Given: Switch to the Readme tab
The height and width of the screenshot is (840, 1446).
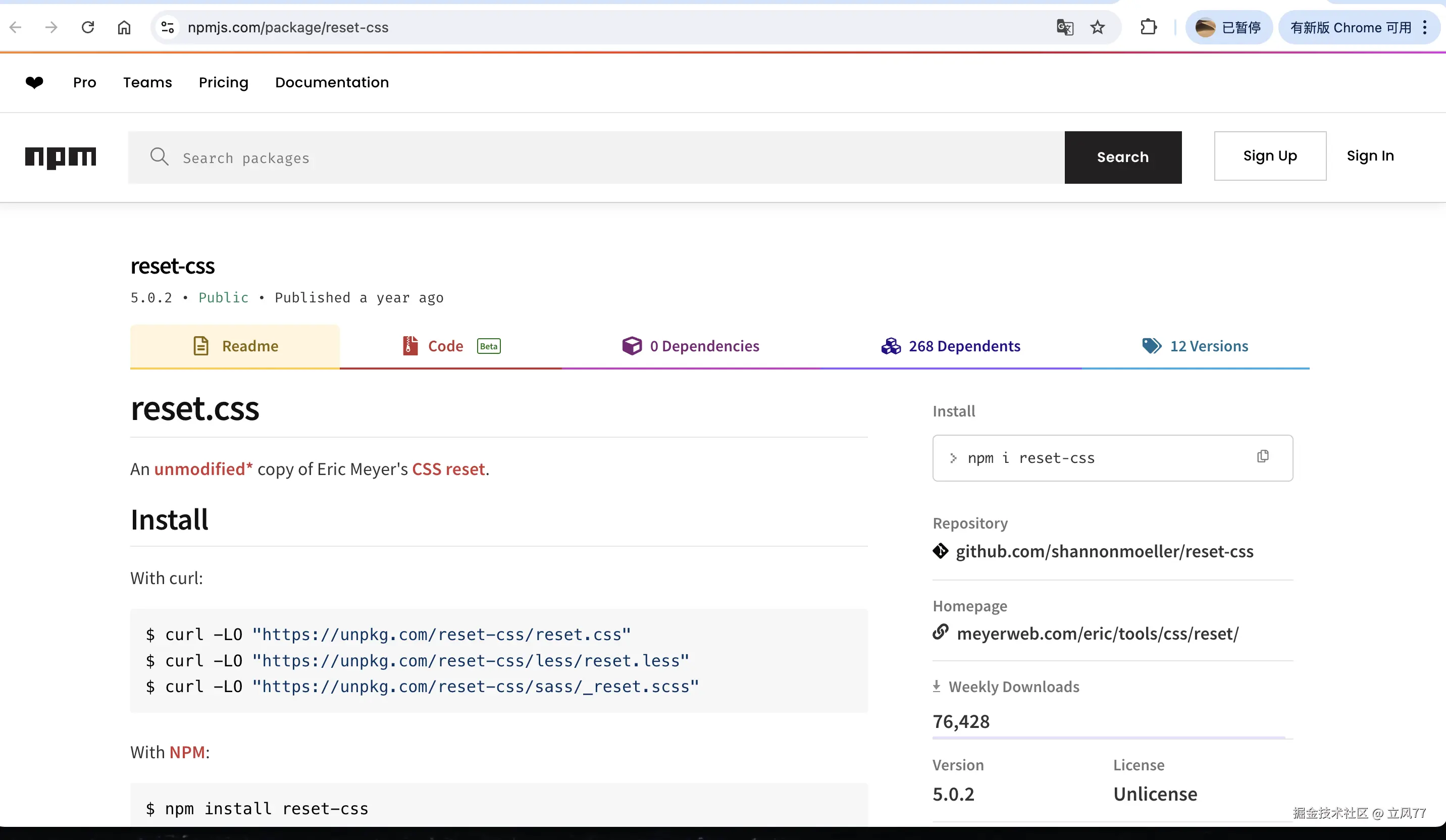Looking at the screenshot, I should tap(235, 346).
